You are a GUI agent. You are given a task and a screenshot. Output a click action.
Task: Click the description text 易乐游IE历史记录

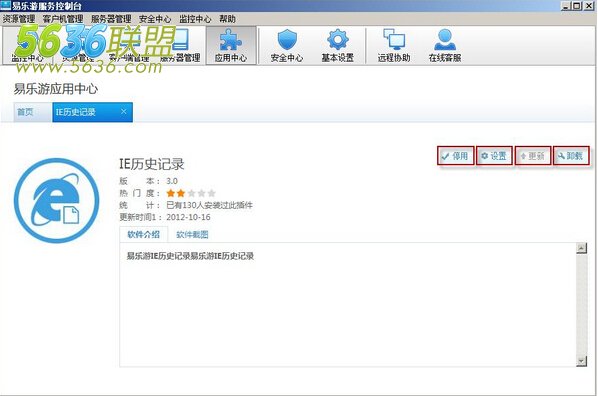point(190,256)
